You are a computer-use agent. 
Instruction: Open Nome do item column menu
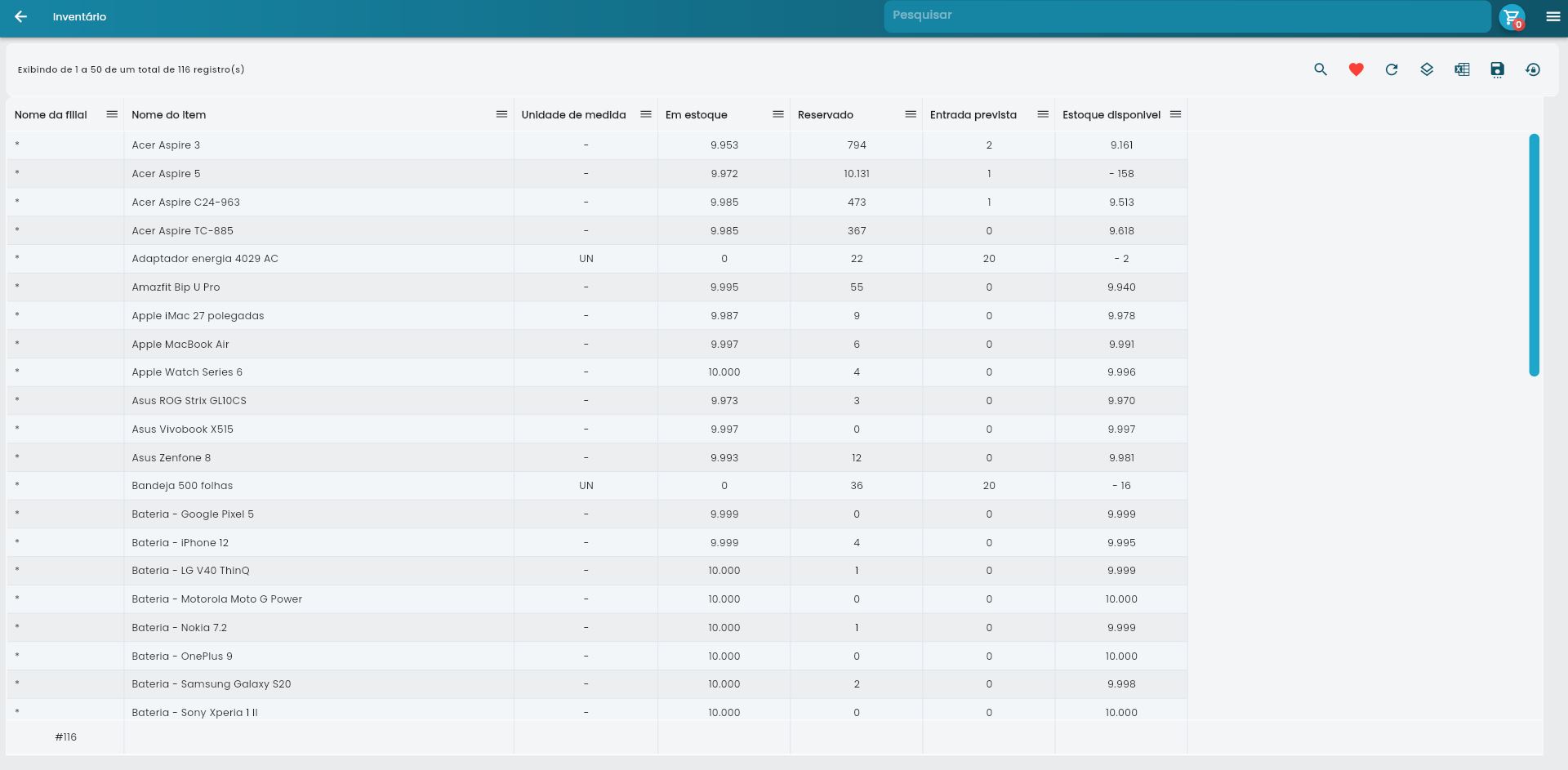501,114
